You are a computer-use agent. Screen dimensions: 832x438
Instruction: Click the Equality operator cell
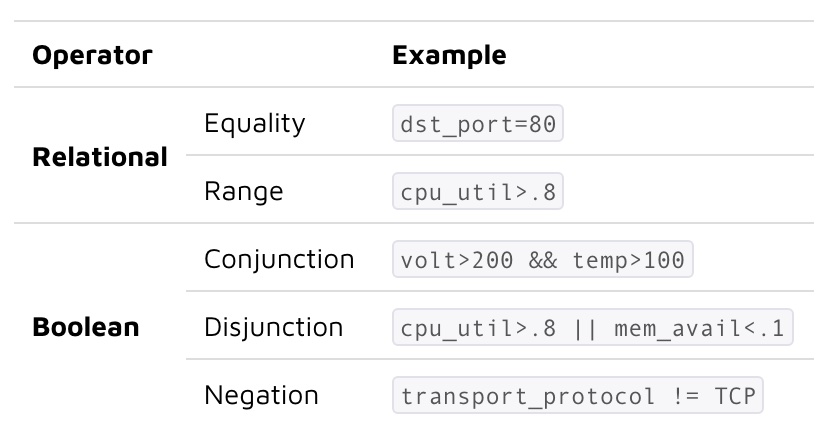pos(254,125)
